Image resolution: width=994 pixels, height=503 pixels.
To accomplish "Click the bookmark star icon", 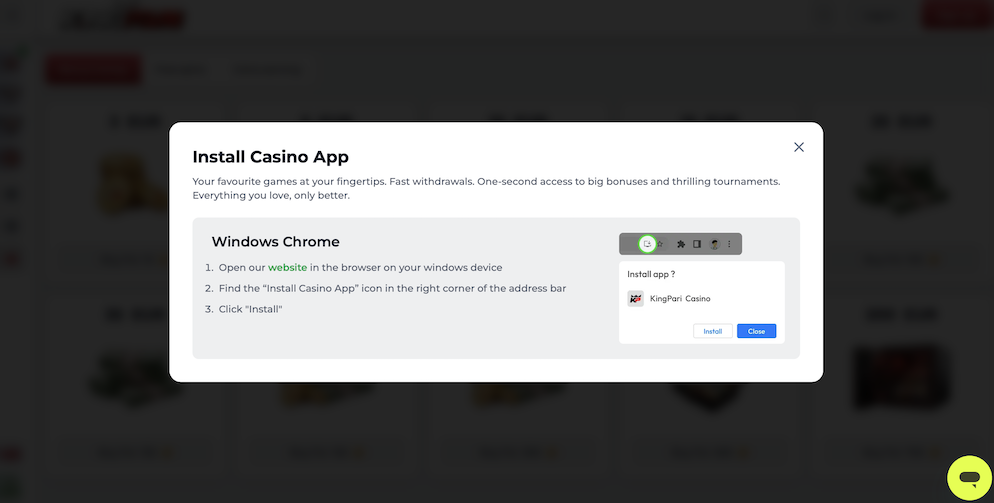I will 660,244.
